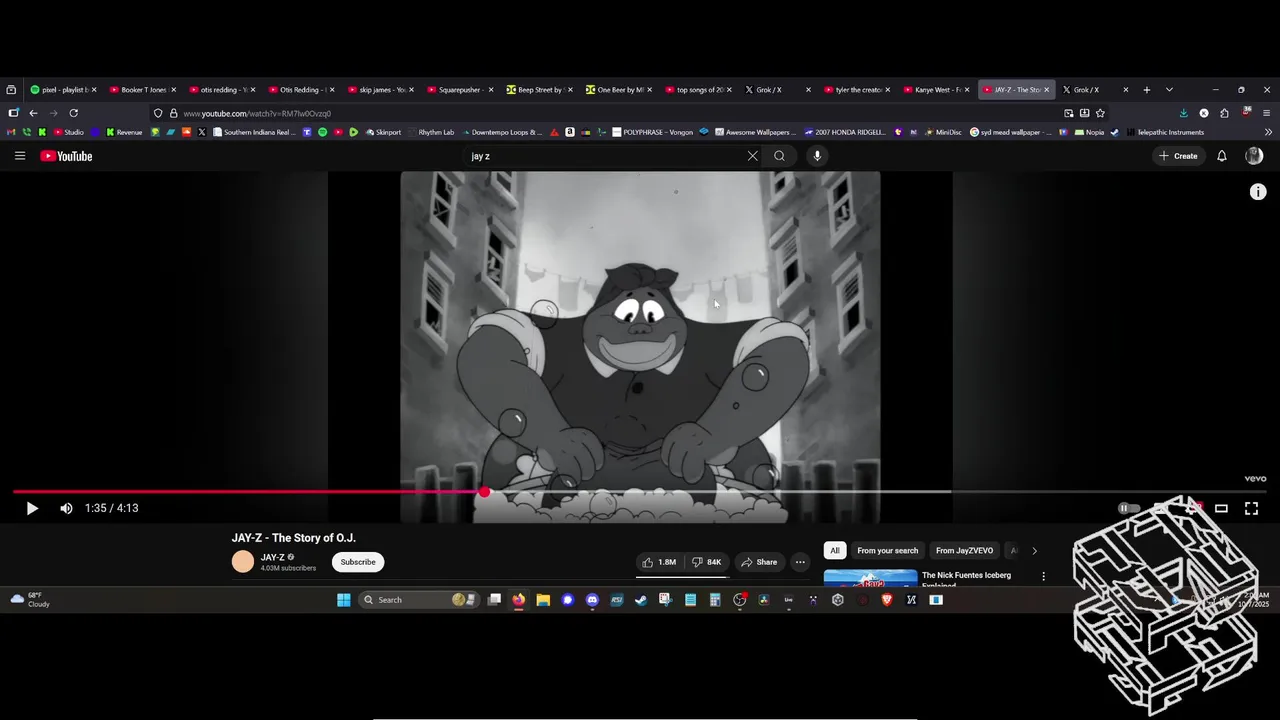Image resolution: width=1280 pixels, height=720 pixels.
Task: Grab the red playhead scrubber dot
Action: 485,492
